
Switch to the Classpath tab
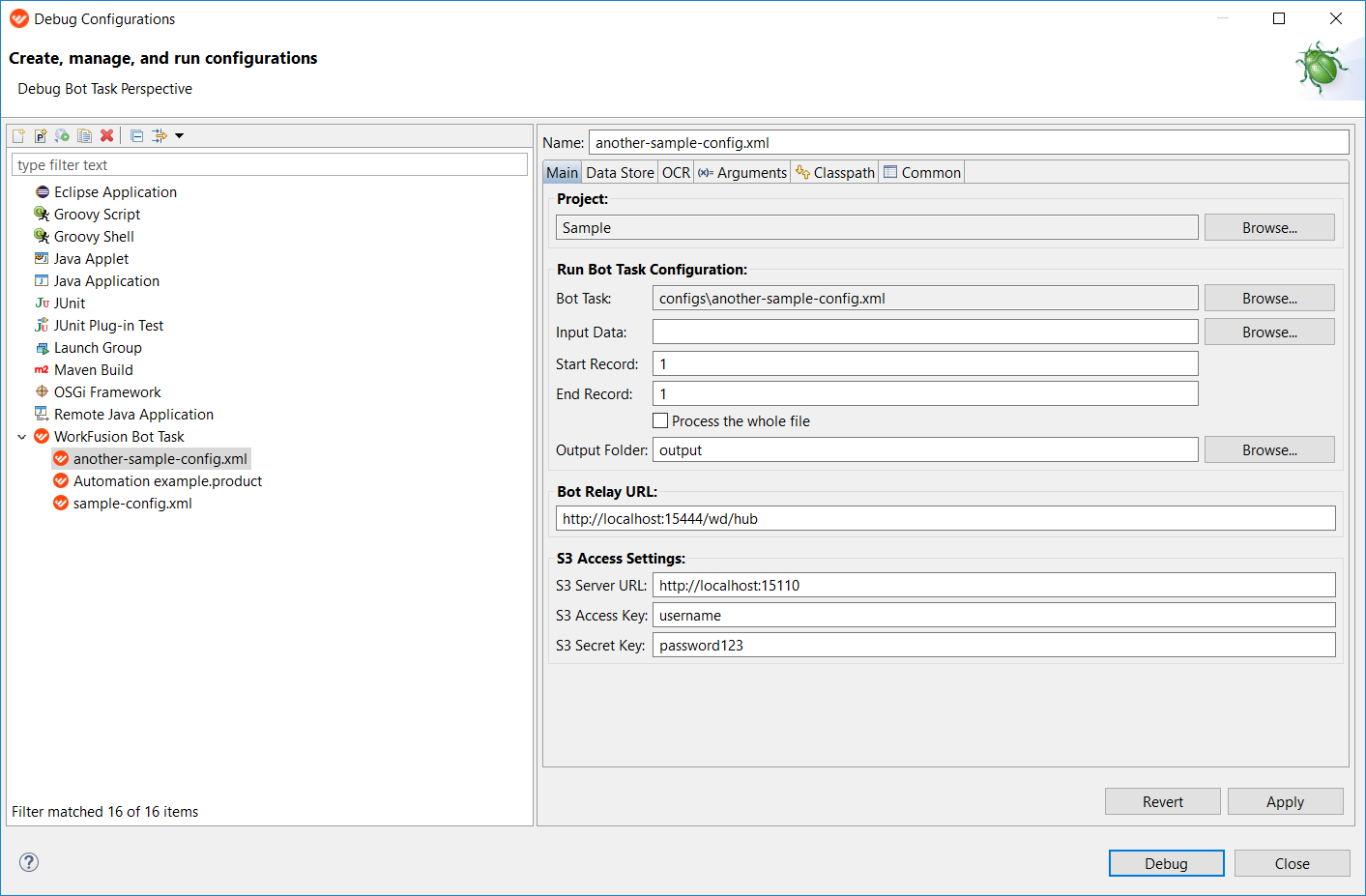(835, 173)
